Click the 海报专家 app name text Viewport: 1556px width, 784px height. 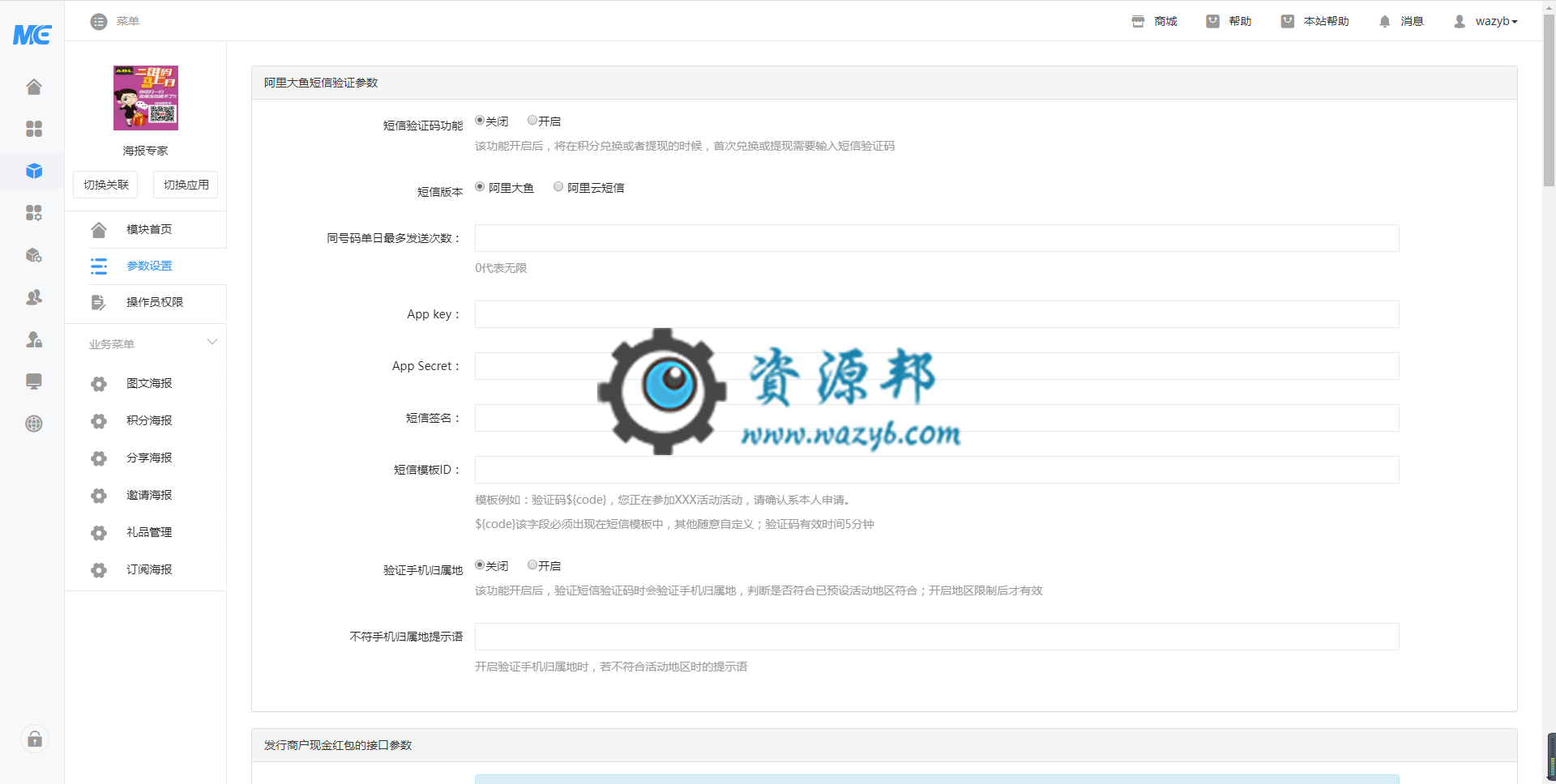pyautogui.click(x=146, y=151)
